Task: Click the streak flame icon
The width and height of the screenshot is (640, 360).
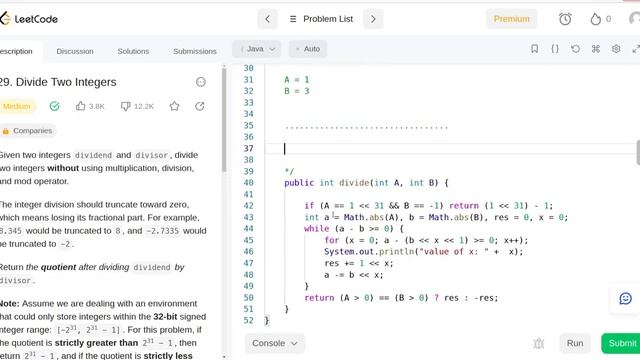Action: point(596,19)
